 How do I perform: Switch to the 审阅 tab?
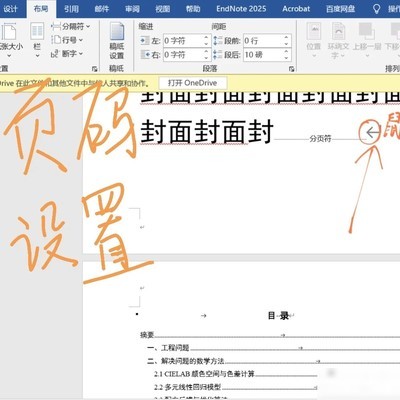pos(132,9)
